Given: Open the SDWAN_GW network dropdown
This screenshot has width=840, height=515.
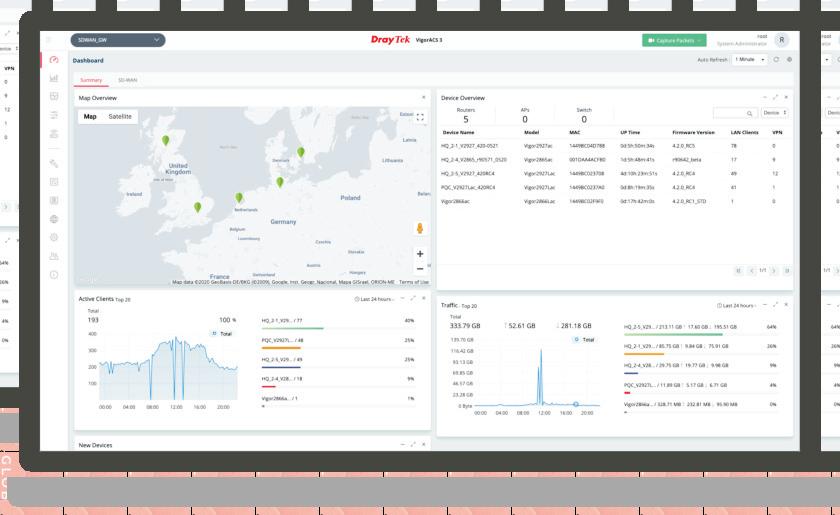Looking at the screenshot, I should (x=118, y=40).
